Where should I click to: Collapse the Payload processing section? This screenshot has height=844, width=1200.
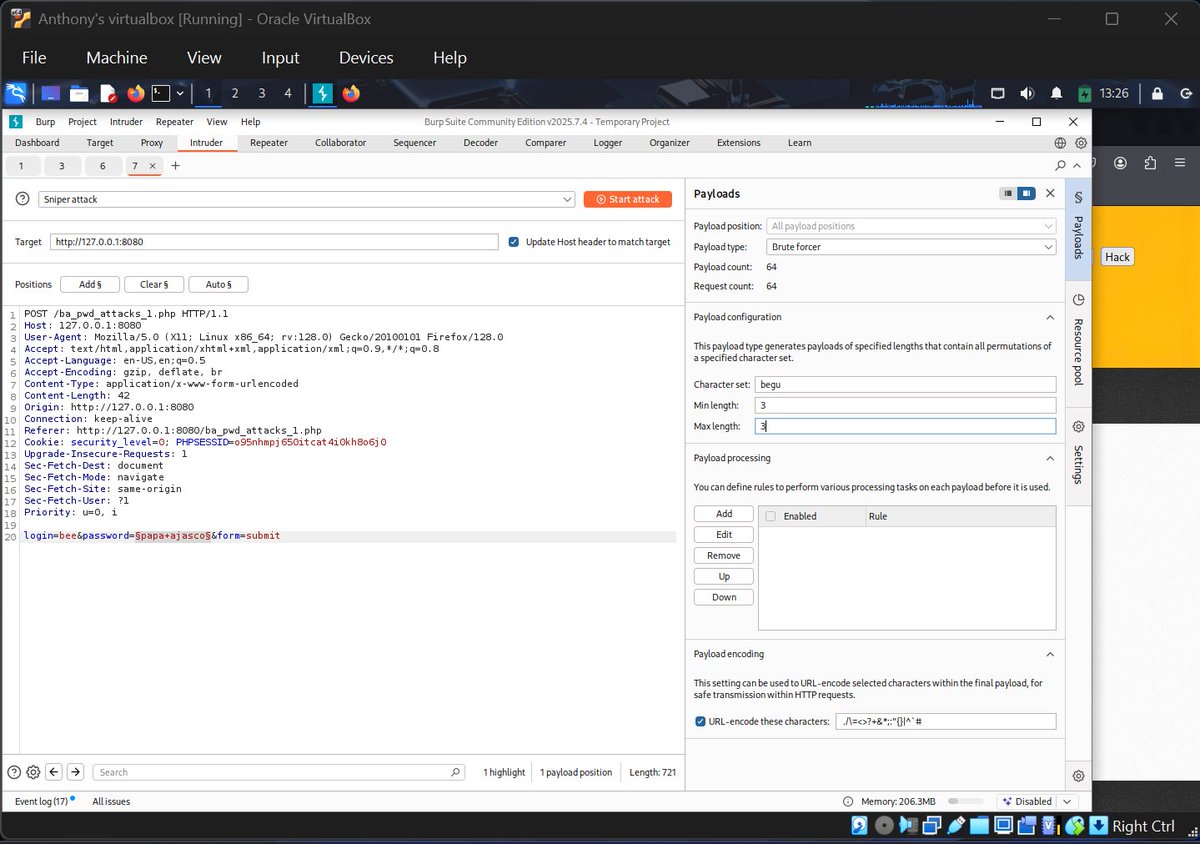tap(1050, 458)
